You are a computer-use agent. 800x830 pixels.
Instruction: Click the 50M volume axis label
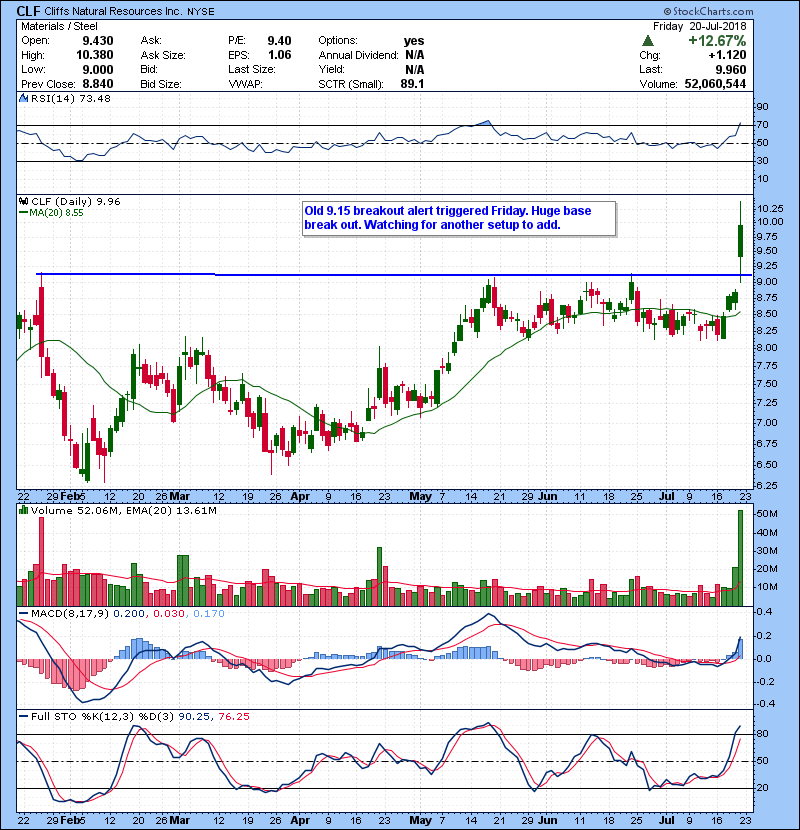tap(767, 513)
